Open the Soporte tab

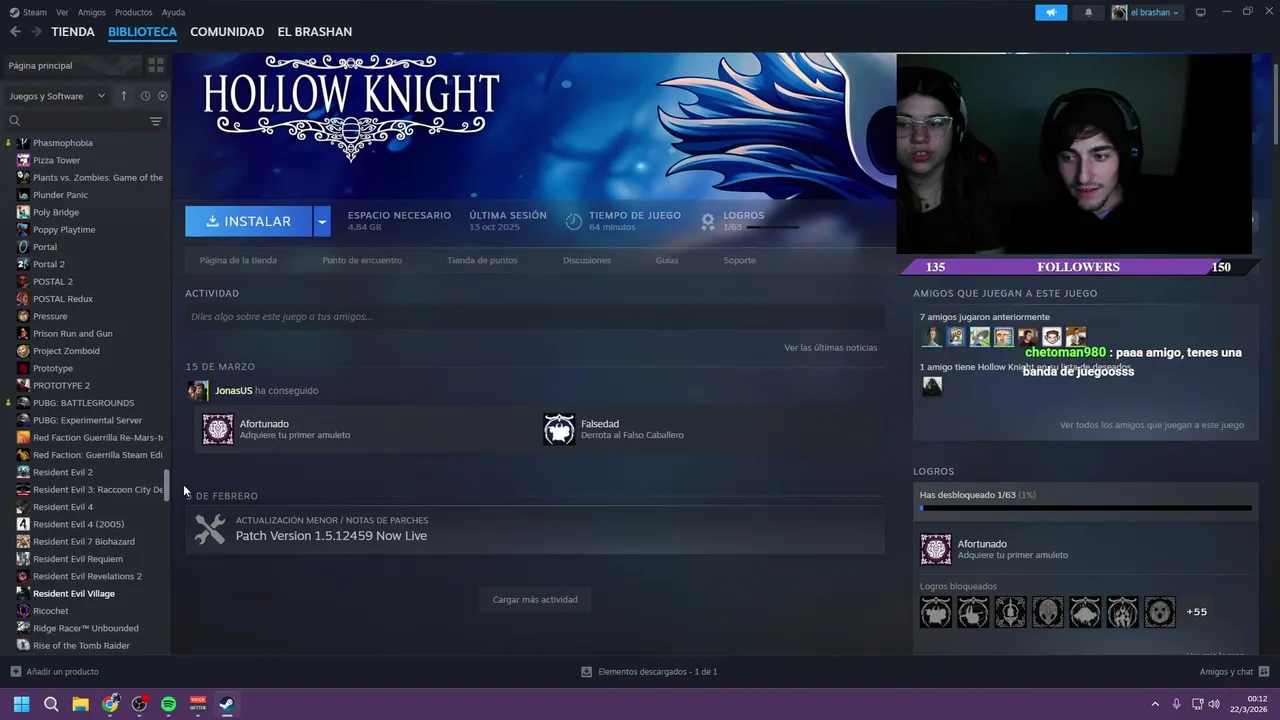(740, 260)
